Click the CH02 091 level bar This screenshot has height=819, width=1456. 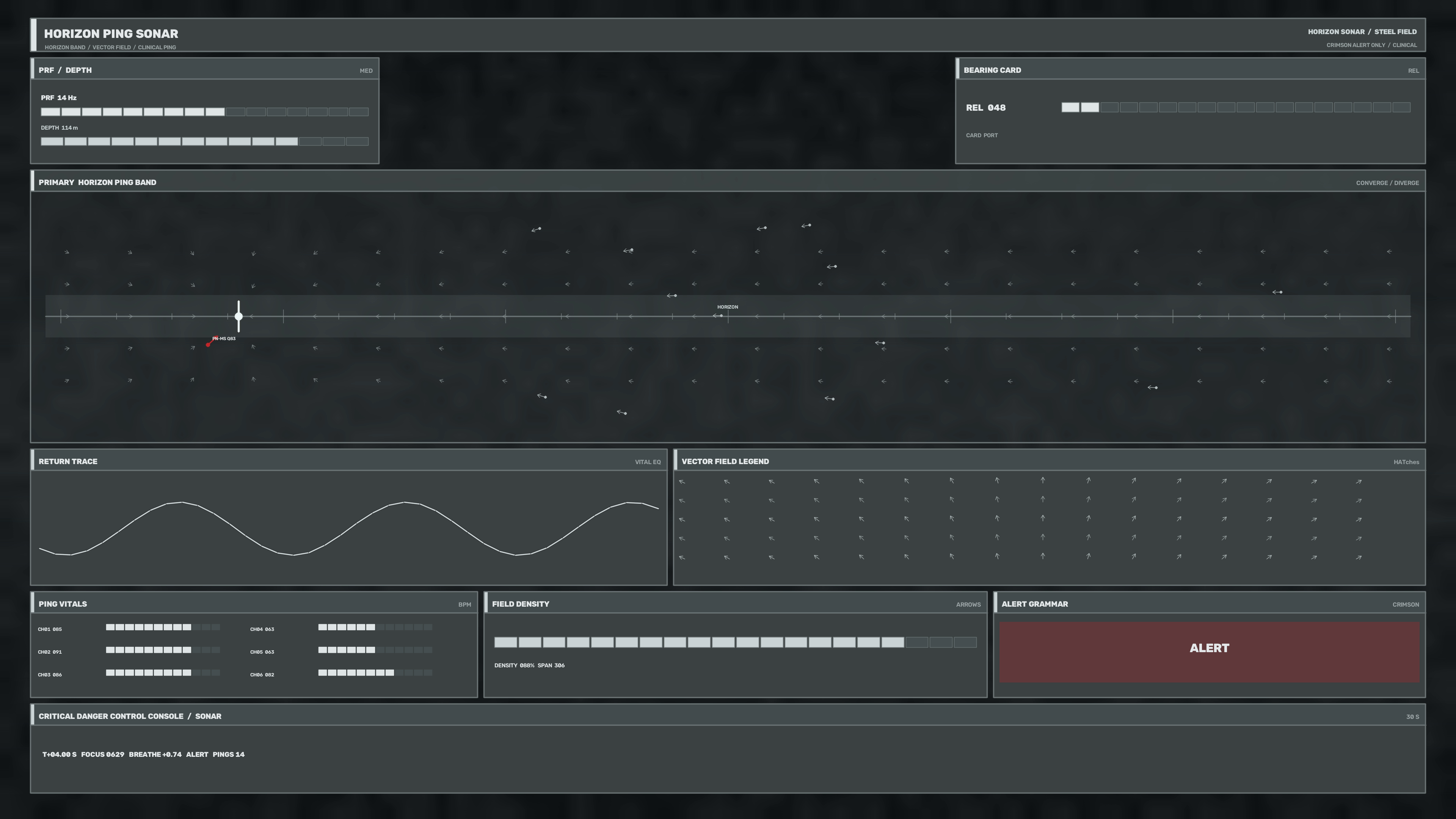pos(163,650)
